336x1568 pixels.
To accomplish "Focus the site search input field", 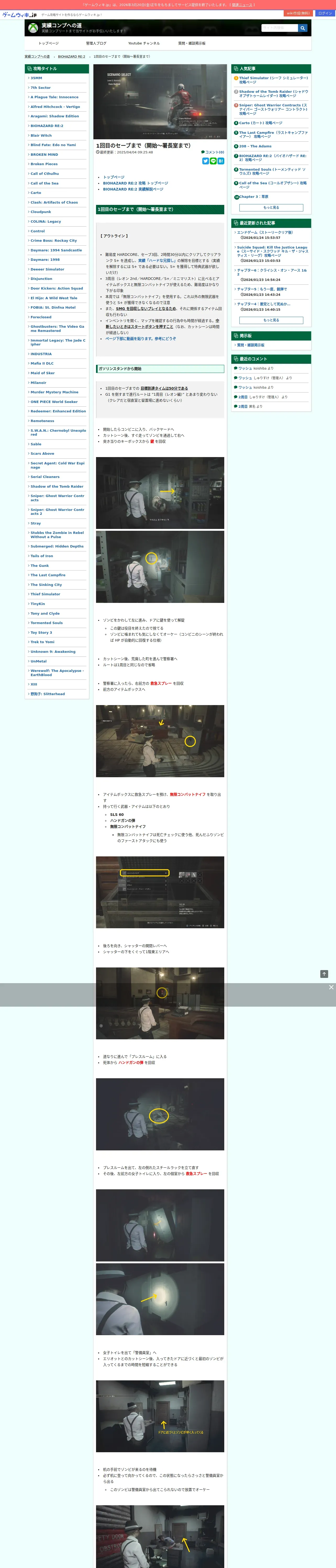I will click(279, 28).
